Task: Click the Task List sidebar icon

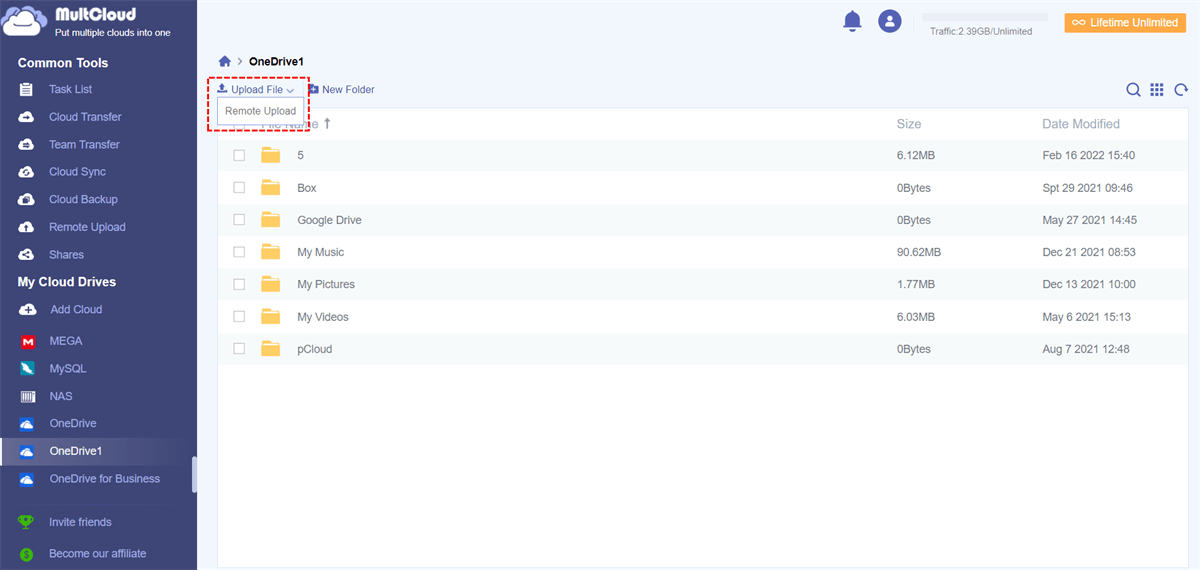Action: click(28, 90)
